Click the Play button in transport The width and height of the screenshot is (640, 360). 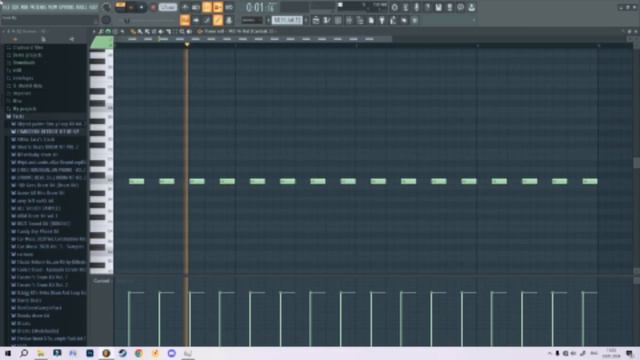131,7
